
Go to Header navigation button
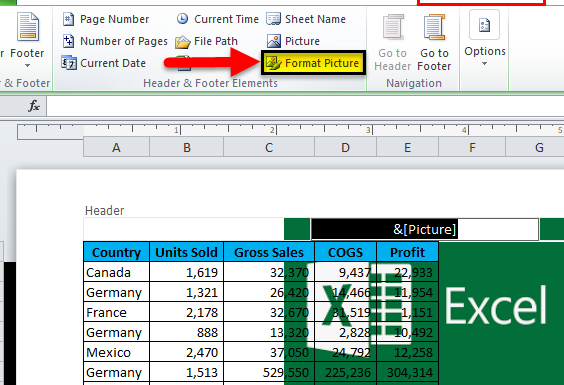(392, 42)
